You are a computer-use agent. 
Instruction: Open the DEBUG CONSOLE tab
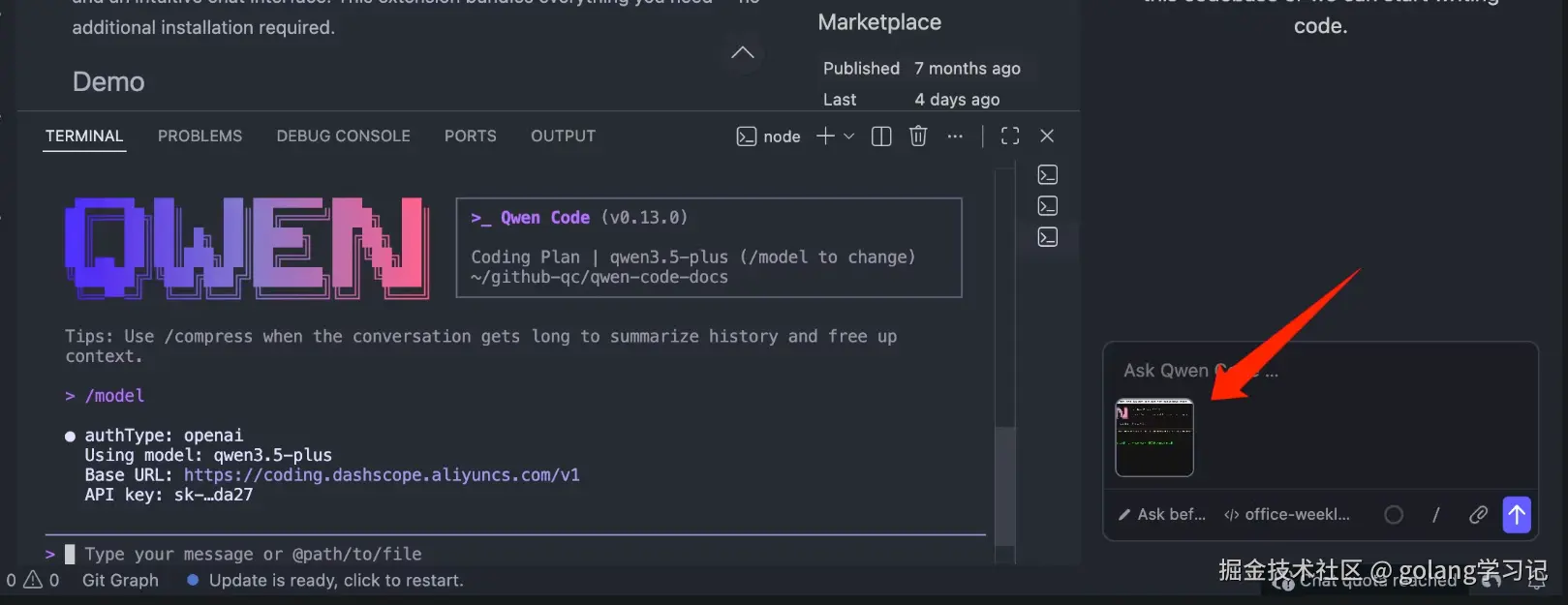point(344,136)
